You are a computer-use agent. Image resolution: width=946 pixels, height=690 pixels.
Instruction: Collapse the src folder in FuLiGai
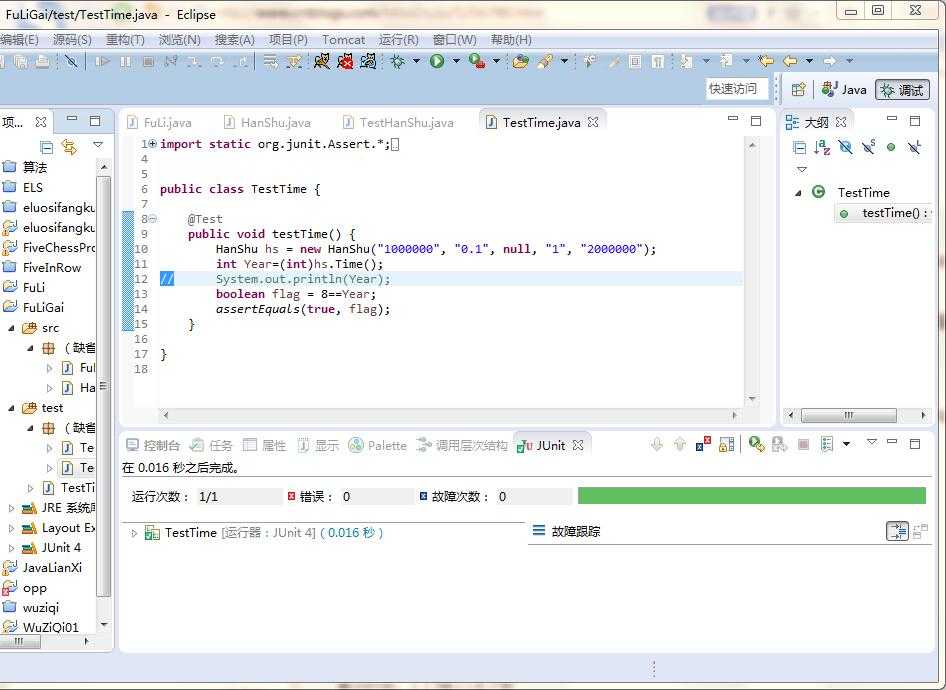11,328
